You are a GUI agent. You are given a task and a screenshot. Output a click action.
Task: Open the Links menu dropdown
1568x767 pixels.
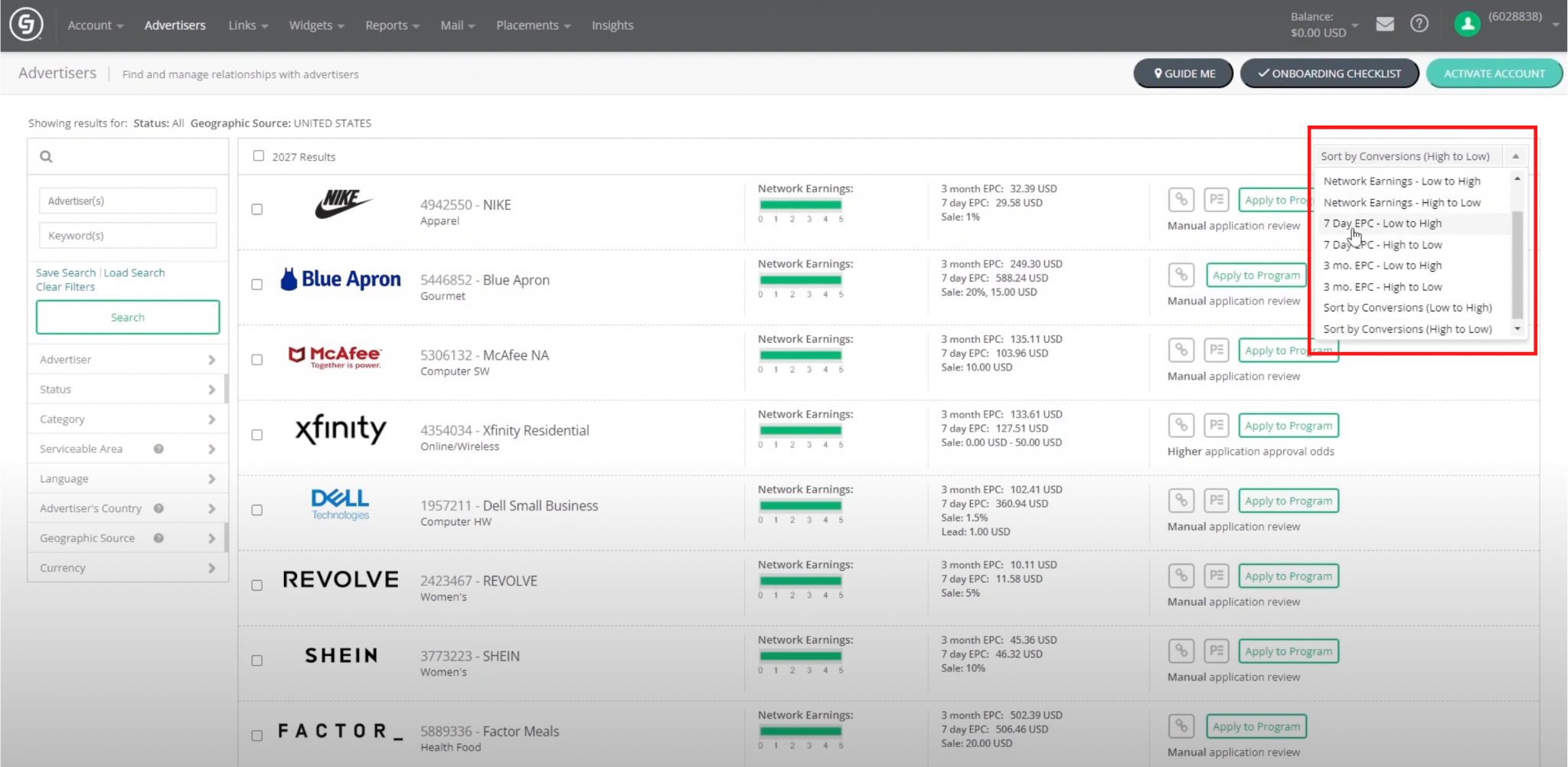248,25
